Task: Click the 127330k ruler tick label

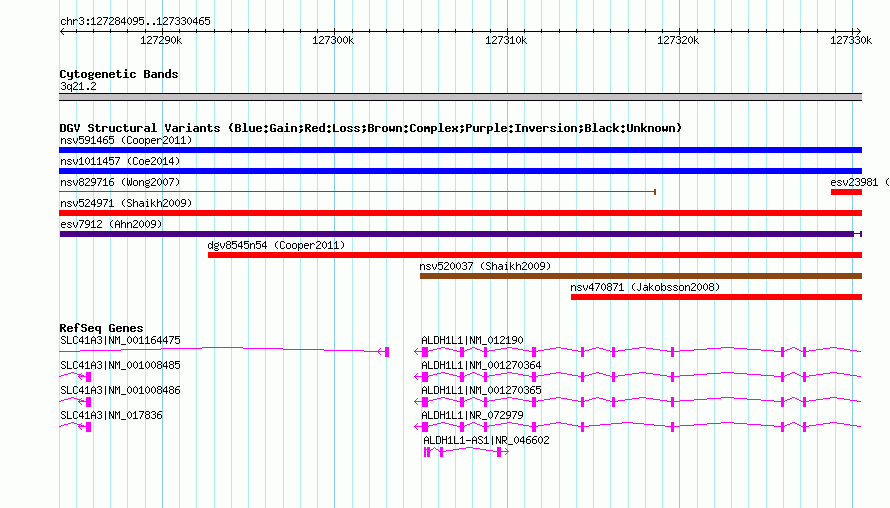Action: pos(851,40)
